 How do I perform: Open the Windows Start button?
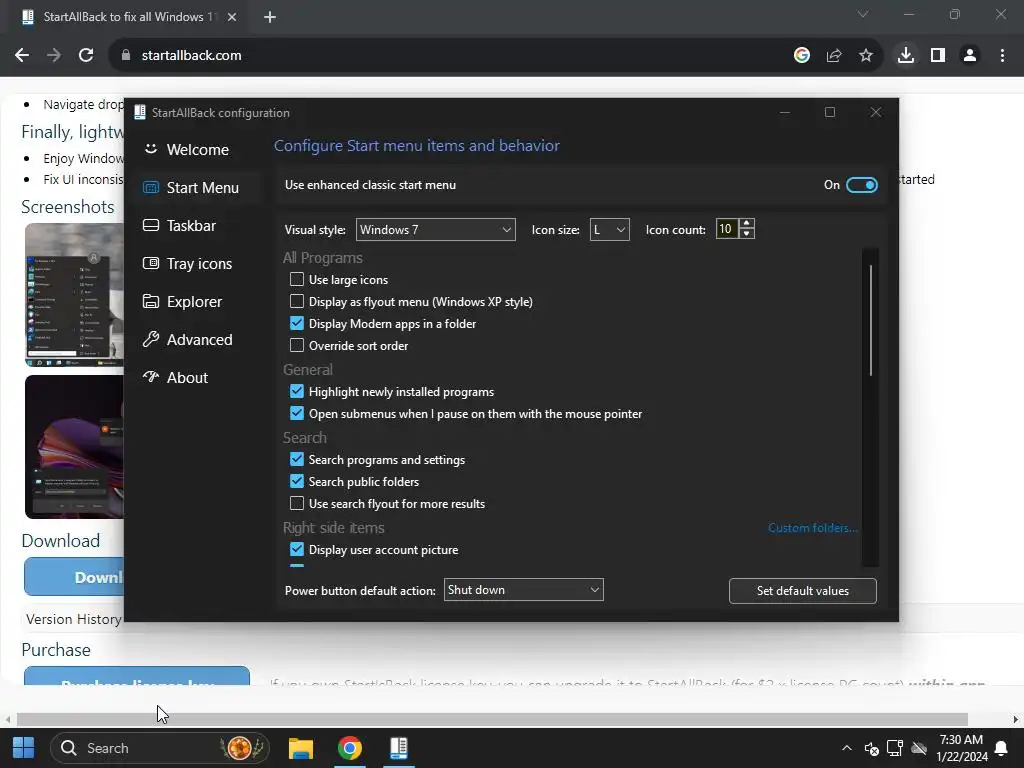pos(24,748)
